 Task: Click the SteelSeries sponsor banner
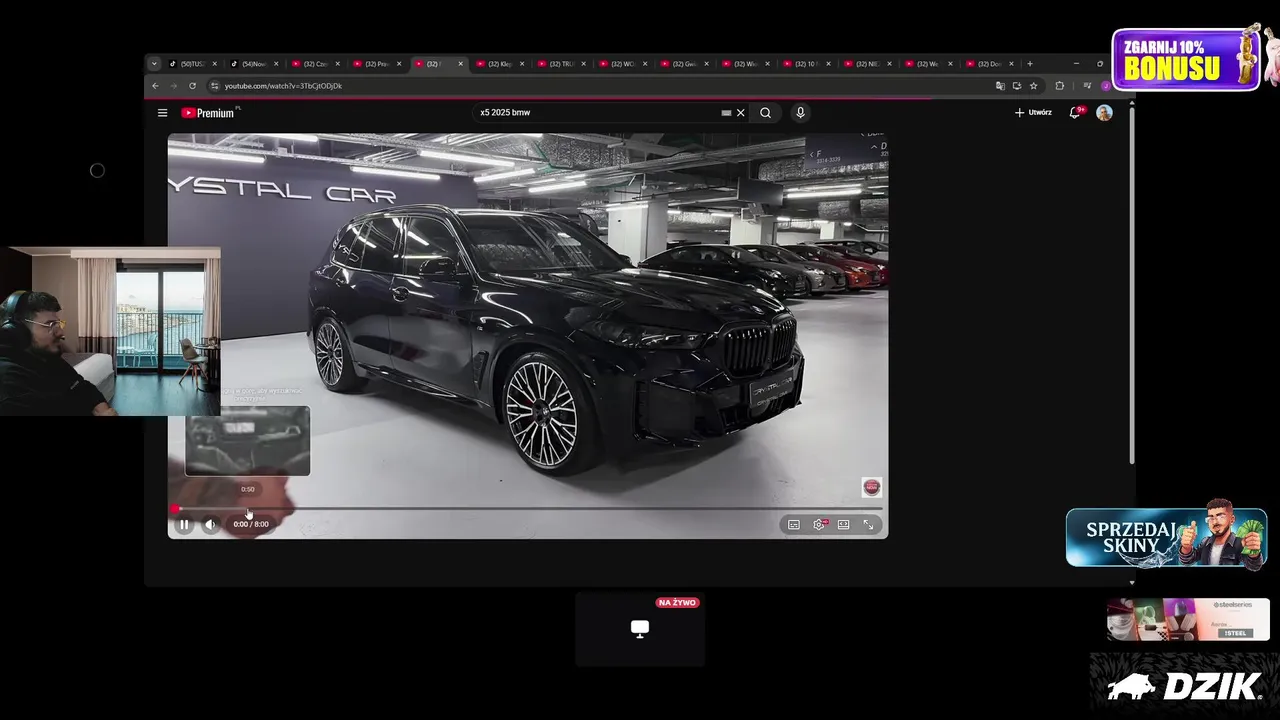(1188, 620)
